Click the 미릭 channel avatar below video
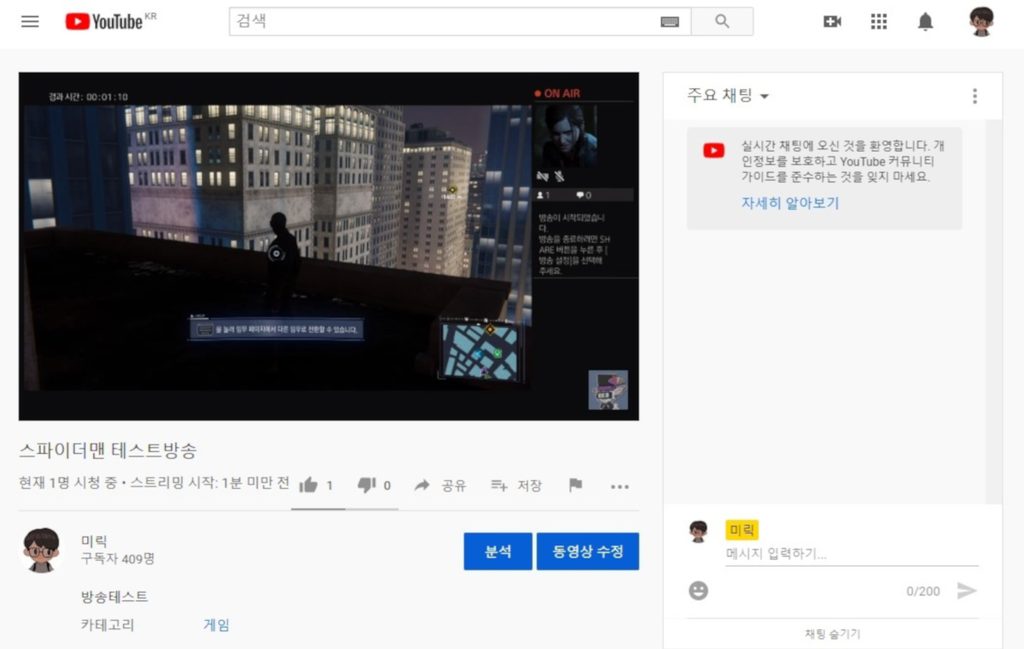Image resolution: width=1024 pixels, height=649 pixels. point(41,550)
